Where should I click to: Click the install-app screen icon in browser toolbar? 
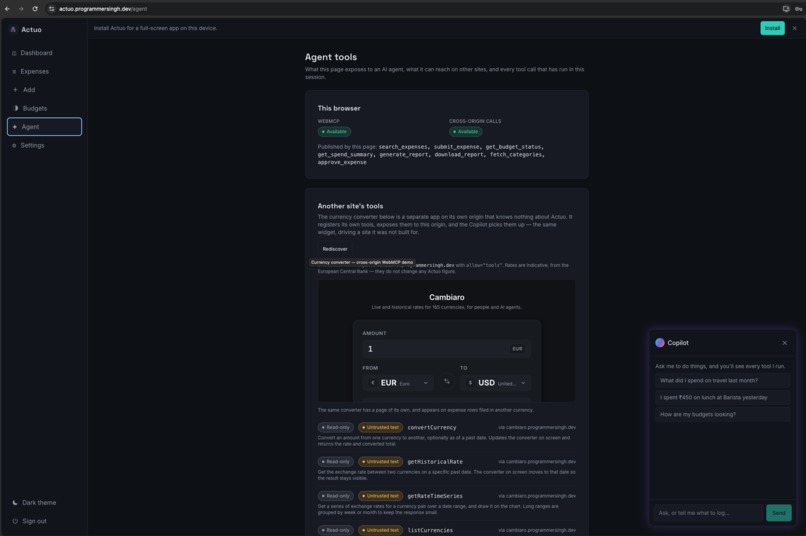786,9
